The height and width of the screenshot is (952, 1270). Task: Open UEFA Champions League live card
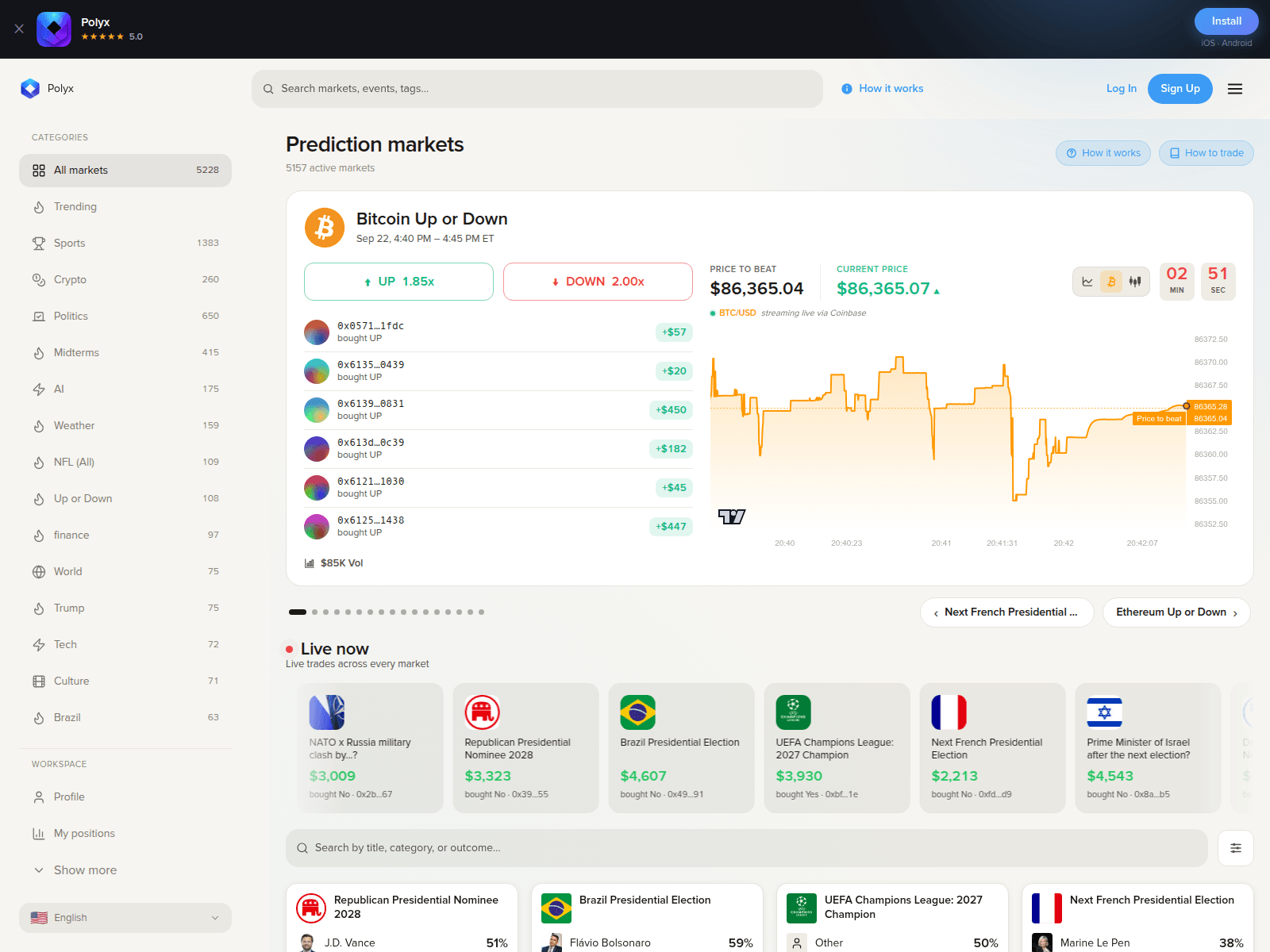(837, 748)
